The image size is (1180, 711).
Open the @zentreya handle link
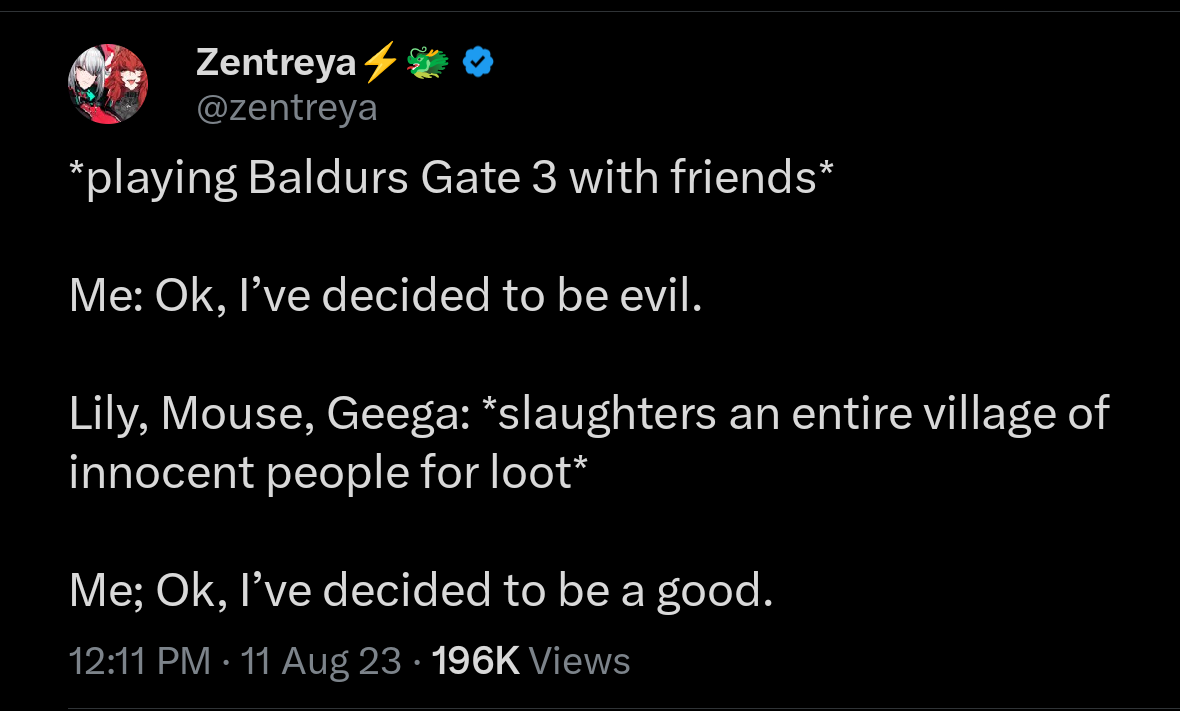click(x=287, y=106)
